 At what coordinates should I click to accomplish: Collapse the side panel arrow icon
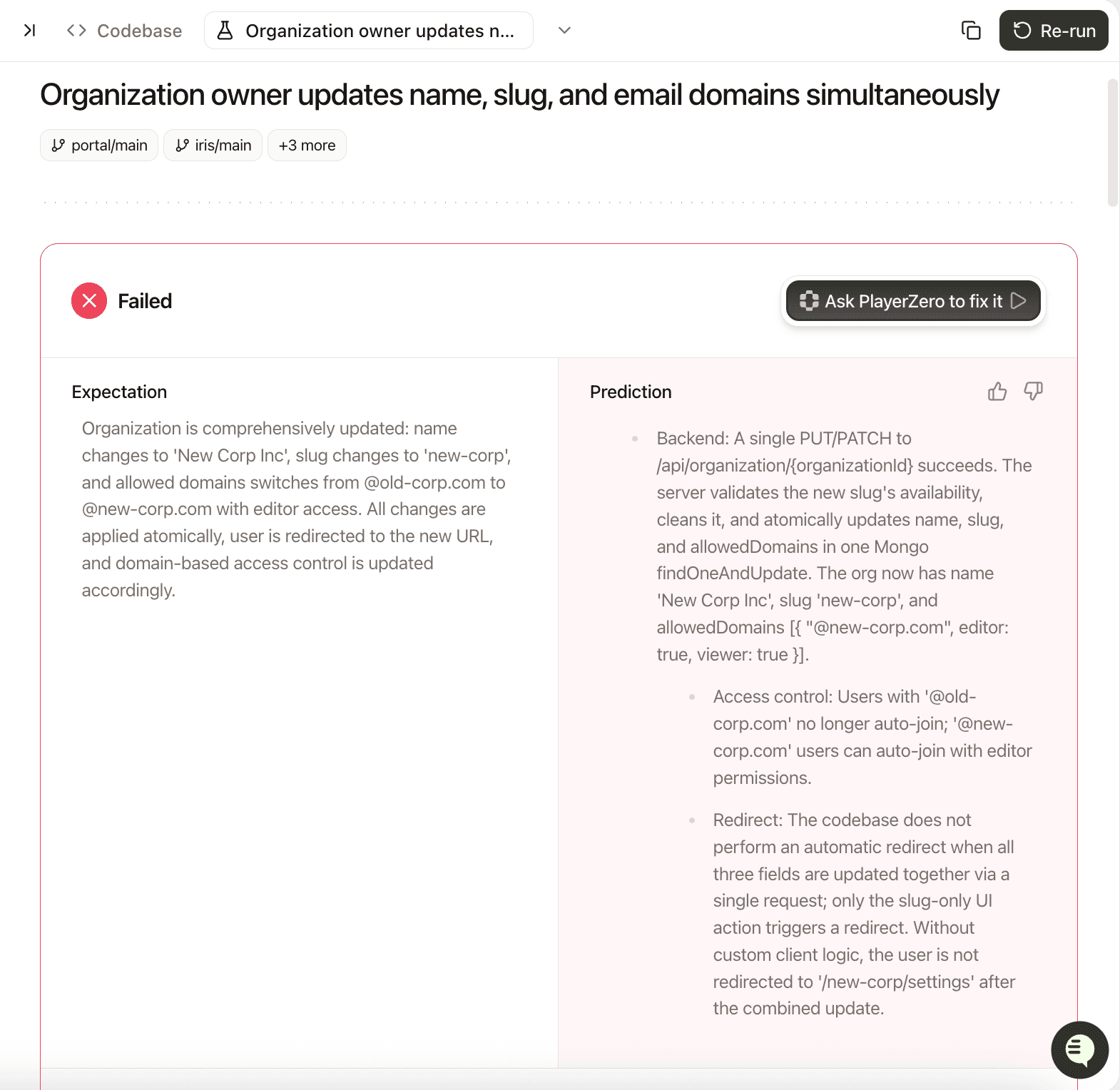coord(29,31)
